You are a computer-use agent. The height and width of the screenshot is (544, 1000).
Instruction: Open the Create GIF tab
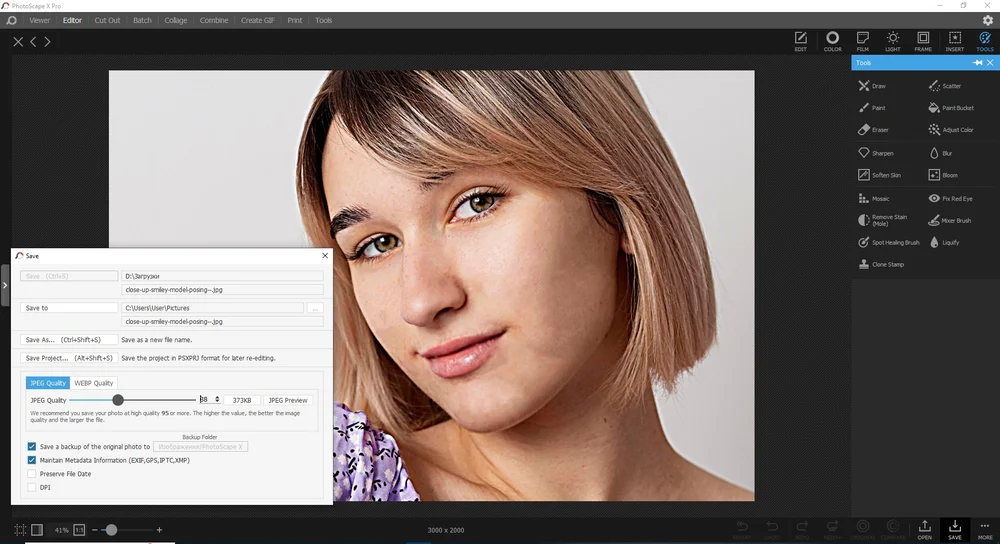coord(258,20)
